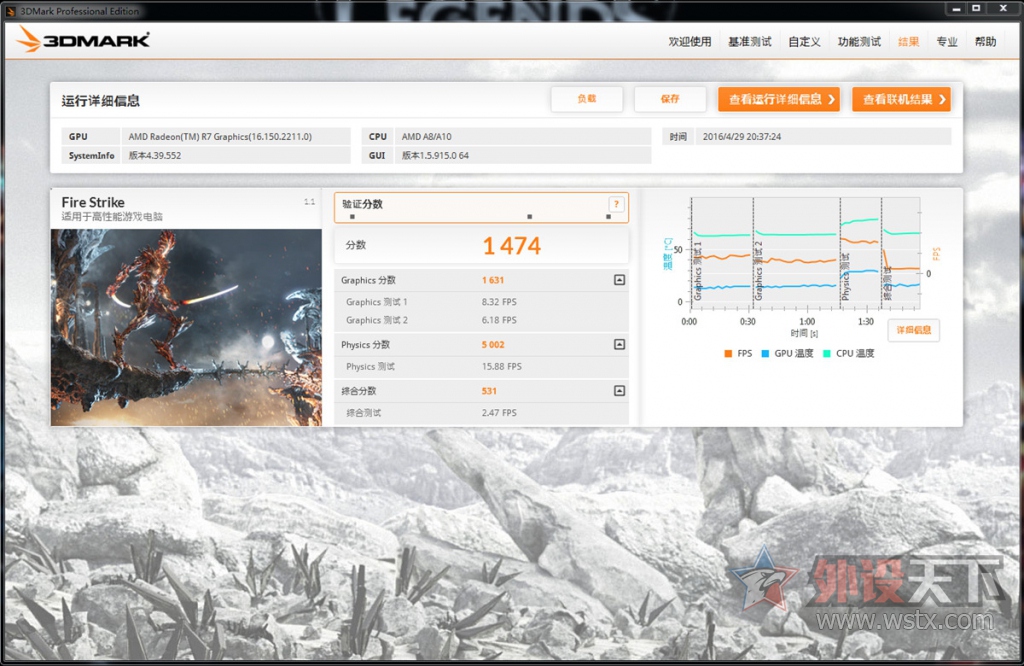Click the CPU value AMD A8/A10
The image size is (1024, 666).
click(426, 136)
